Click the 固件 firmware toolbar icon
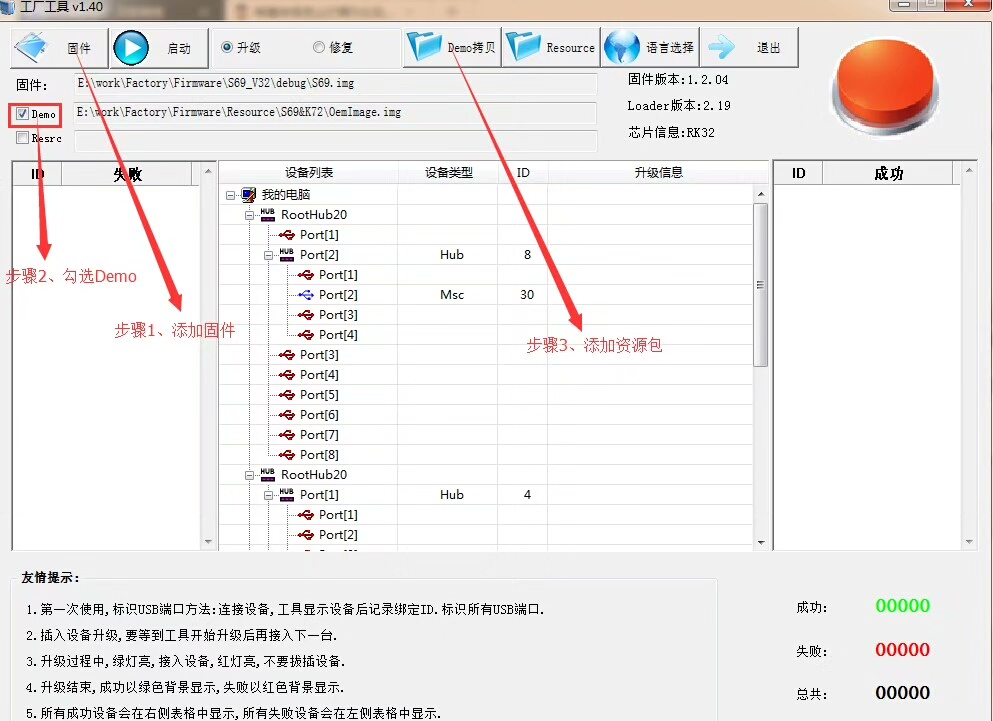The width and height of the screenshot is (993, 721). point(32,48)
